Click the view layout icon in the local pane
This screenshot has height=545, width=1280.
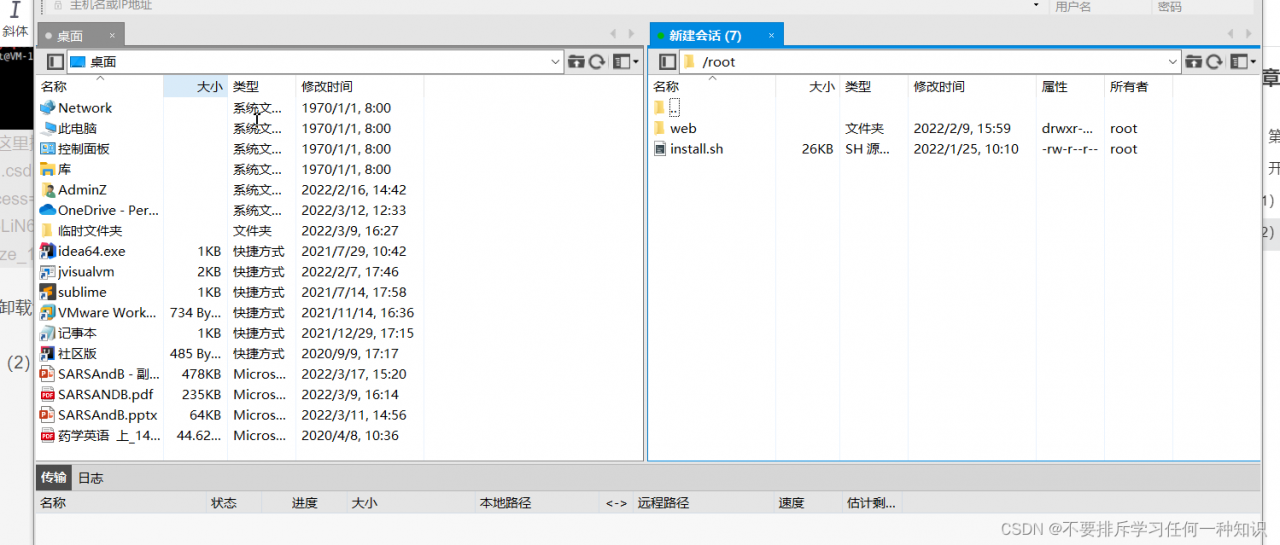(621, 61)
